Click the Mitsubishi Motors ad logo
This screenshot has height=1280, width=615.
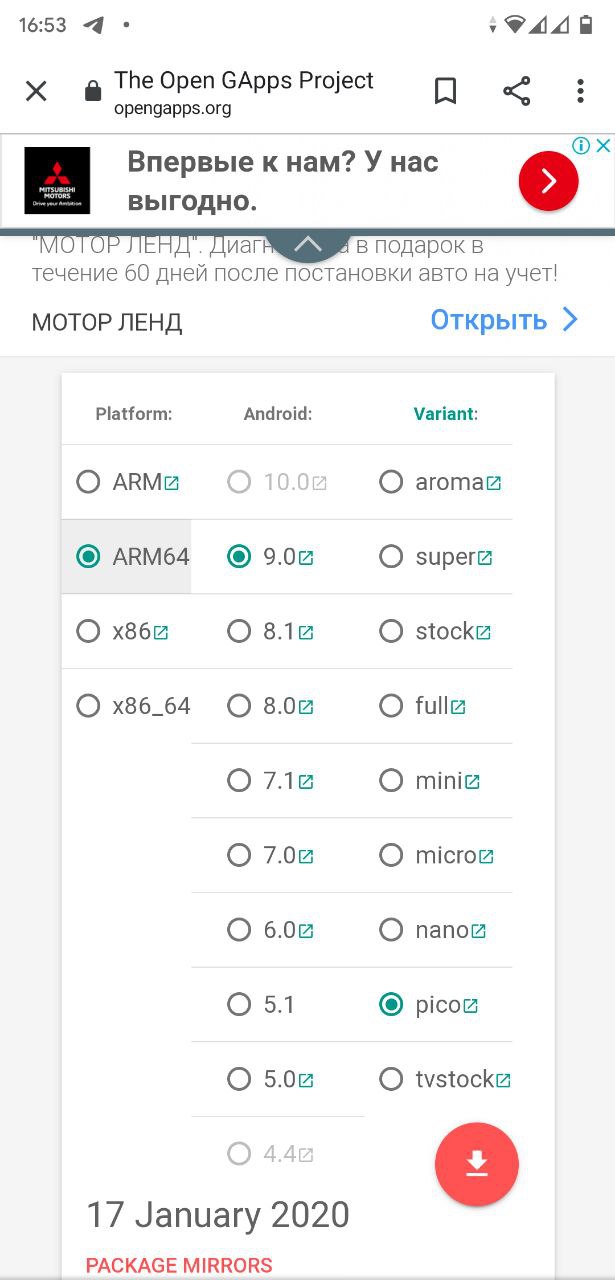(x=57, y=180)
